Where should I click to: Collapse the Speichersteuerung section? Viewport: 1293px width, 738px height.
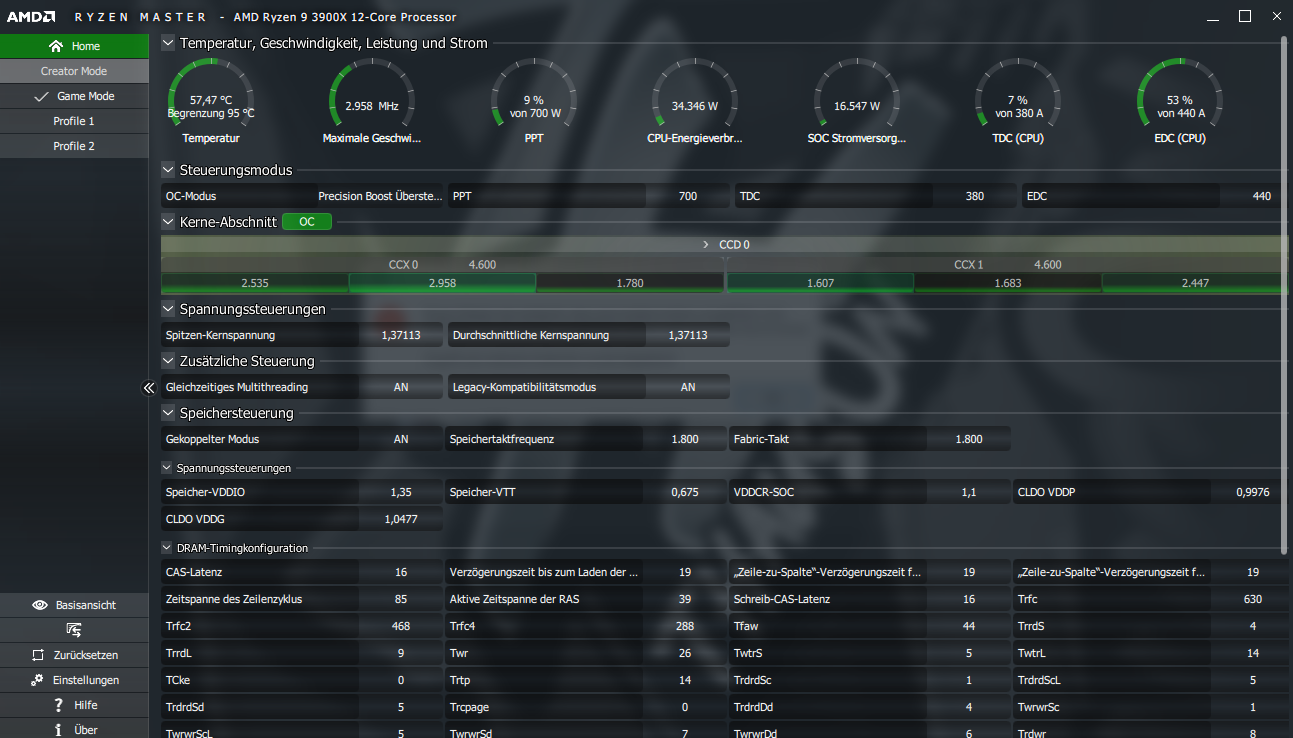[168, 413]
